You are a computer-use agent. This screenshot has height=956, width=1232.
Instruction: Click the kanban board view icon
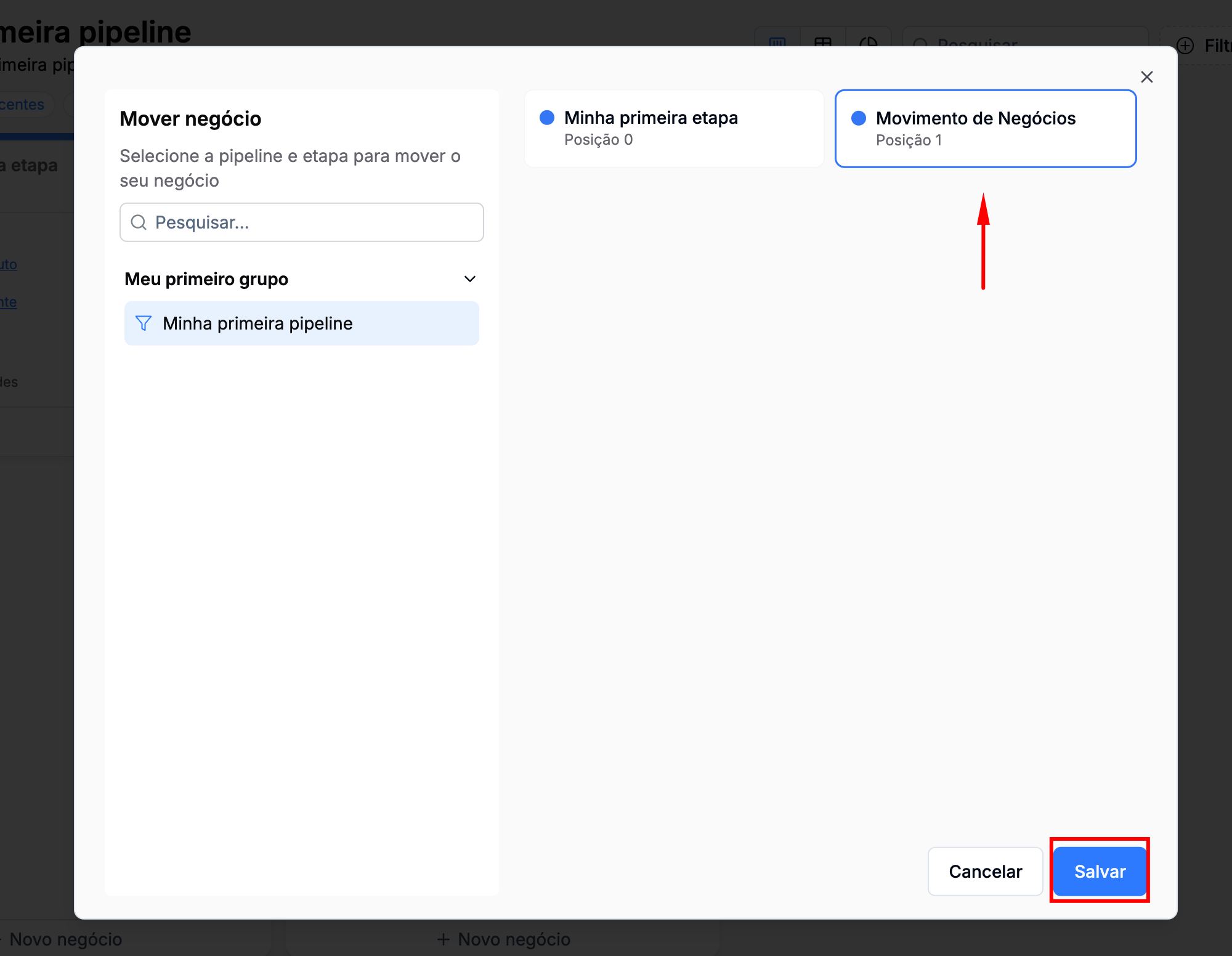777,41
